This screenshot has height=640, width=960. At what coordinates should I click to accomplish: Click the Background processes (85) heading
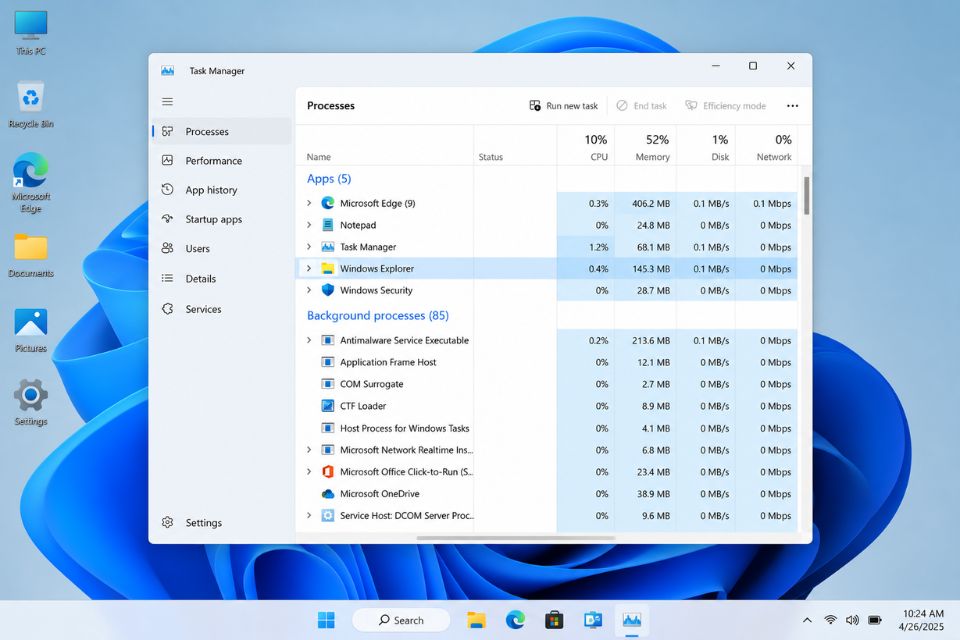click(378, 315)
